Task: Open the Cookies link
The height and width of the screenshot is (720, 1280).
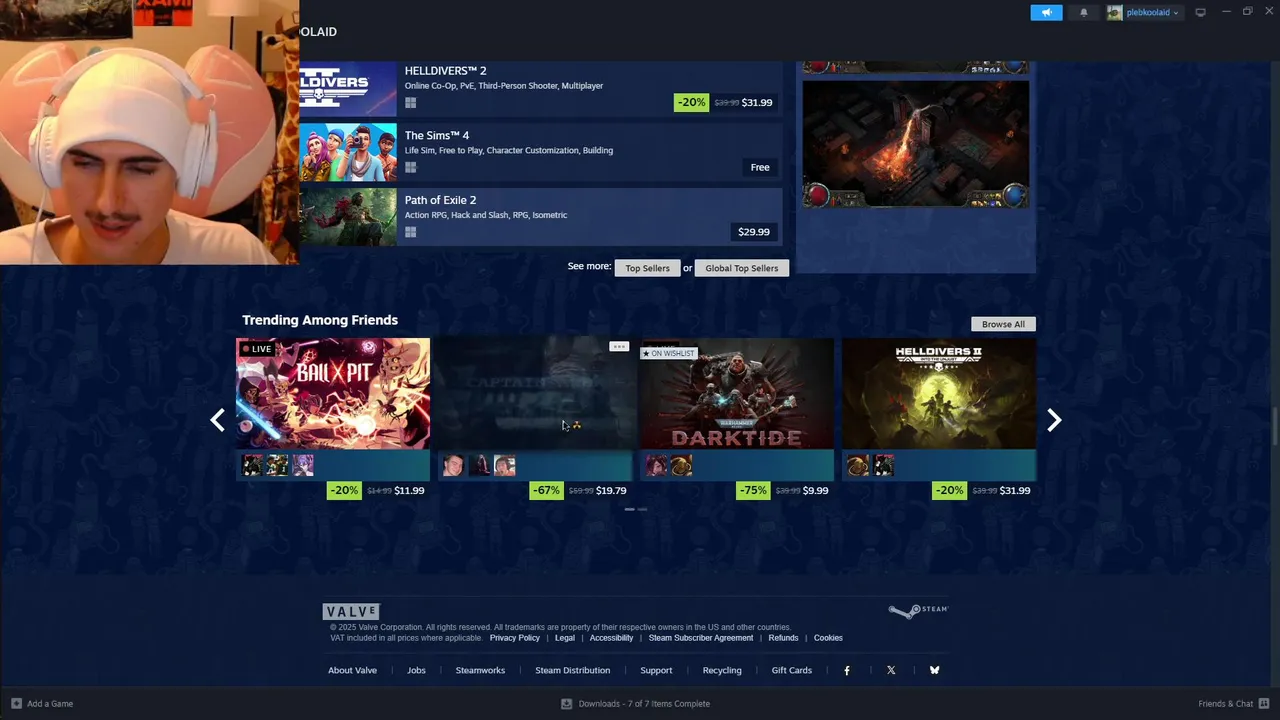Action: coord(828,638)
